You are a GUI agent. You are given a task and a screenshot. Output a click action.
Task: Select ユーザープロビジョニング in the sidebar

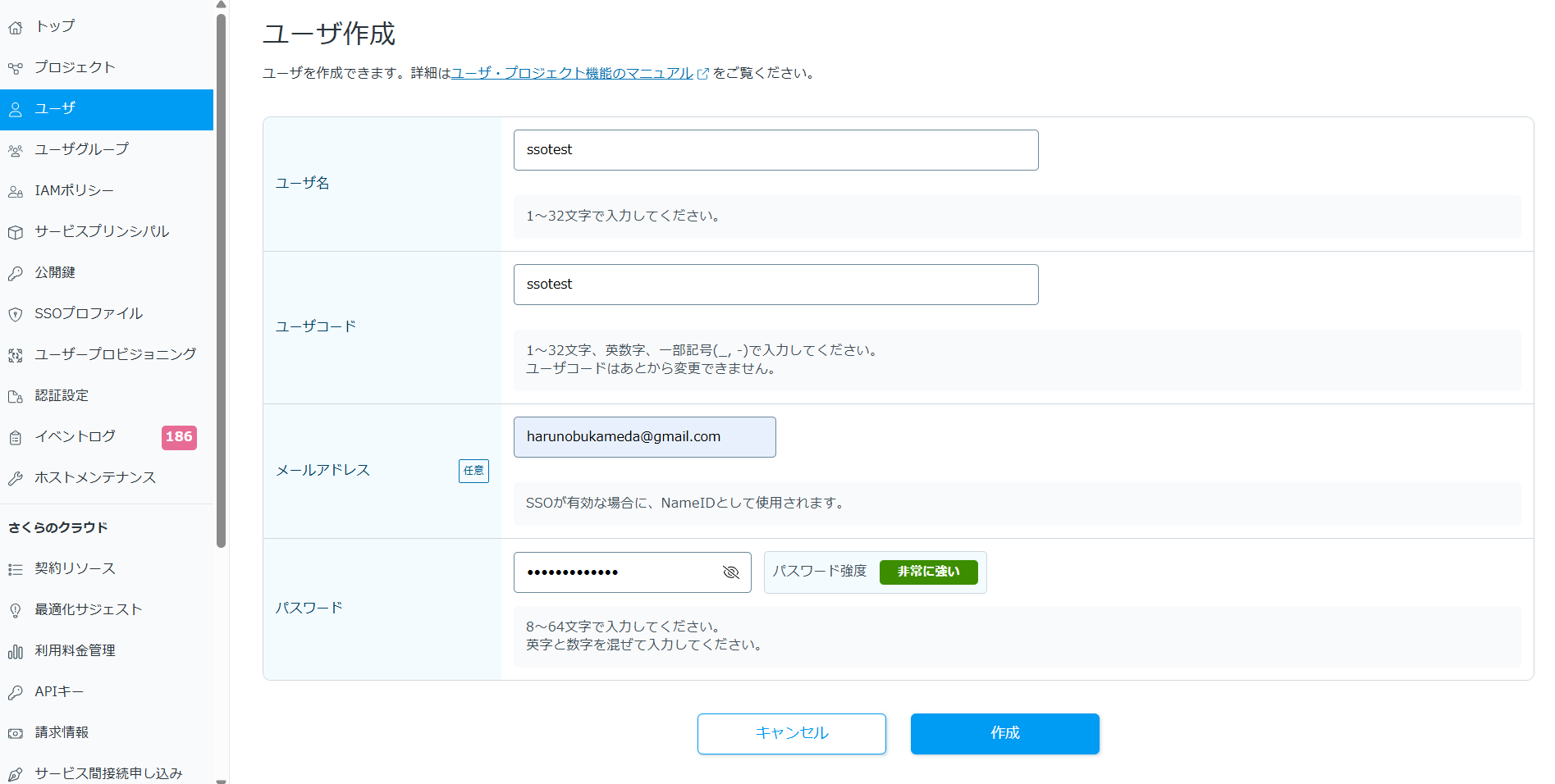pos(115,354)
